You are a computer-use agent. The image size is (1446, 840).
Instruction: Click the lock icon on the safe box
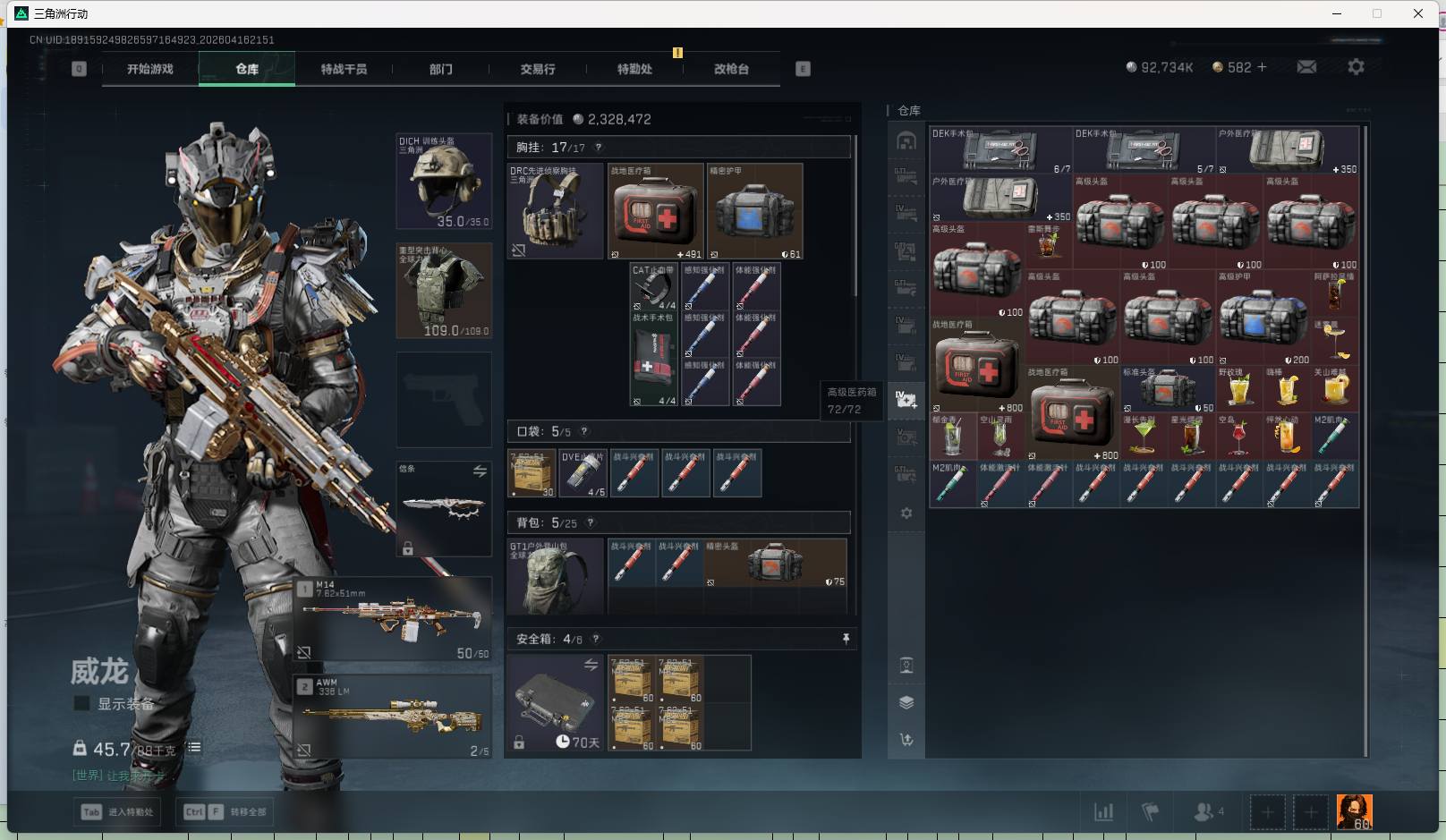519,742
